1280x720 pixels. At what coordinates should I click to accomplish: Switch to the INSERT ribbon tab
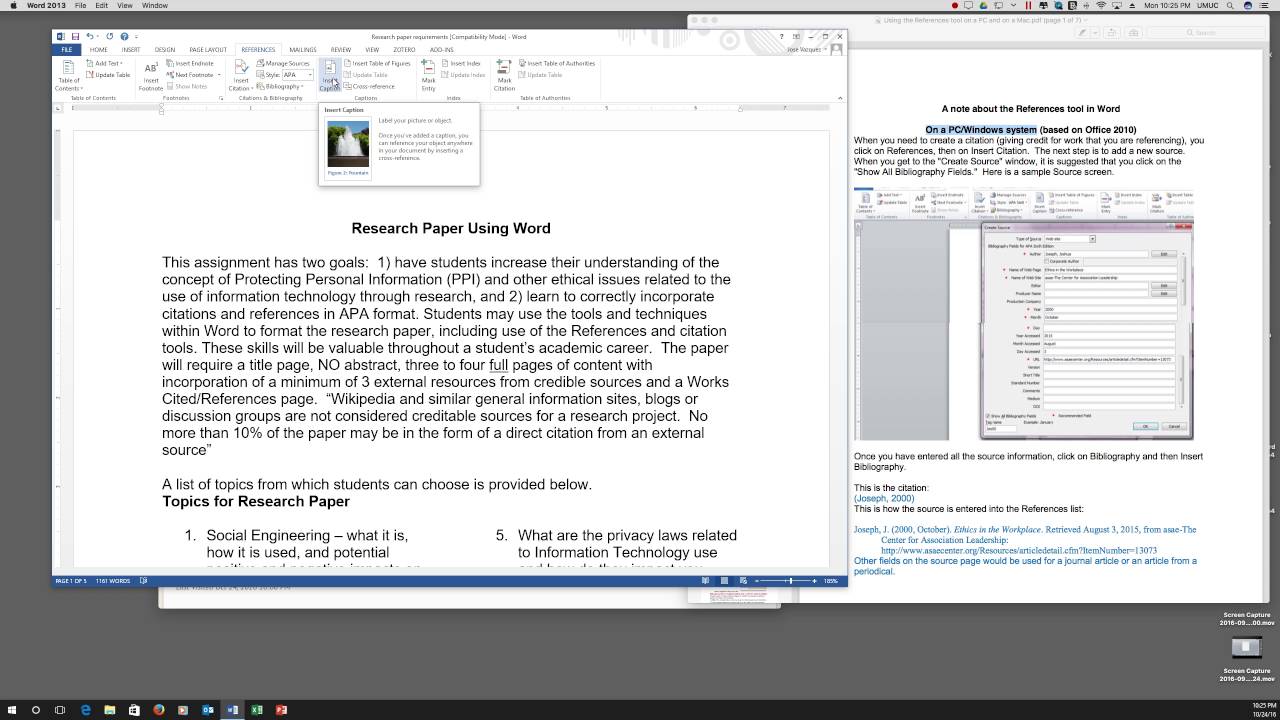pyautogui.click(x=131, y=49)
